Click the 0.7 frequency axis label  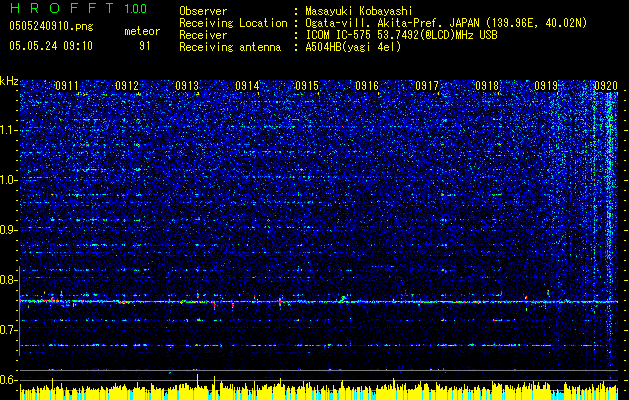click(8, 330)
